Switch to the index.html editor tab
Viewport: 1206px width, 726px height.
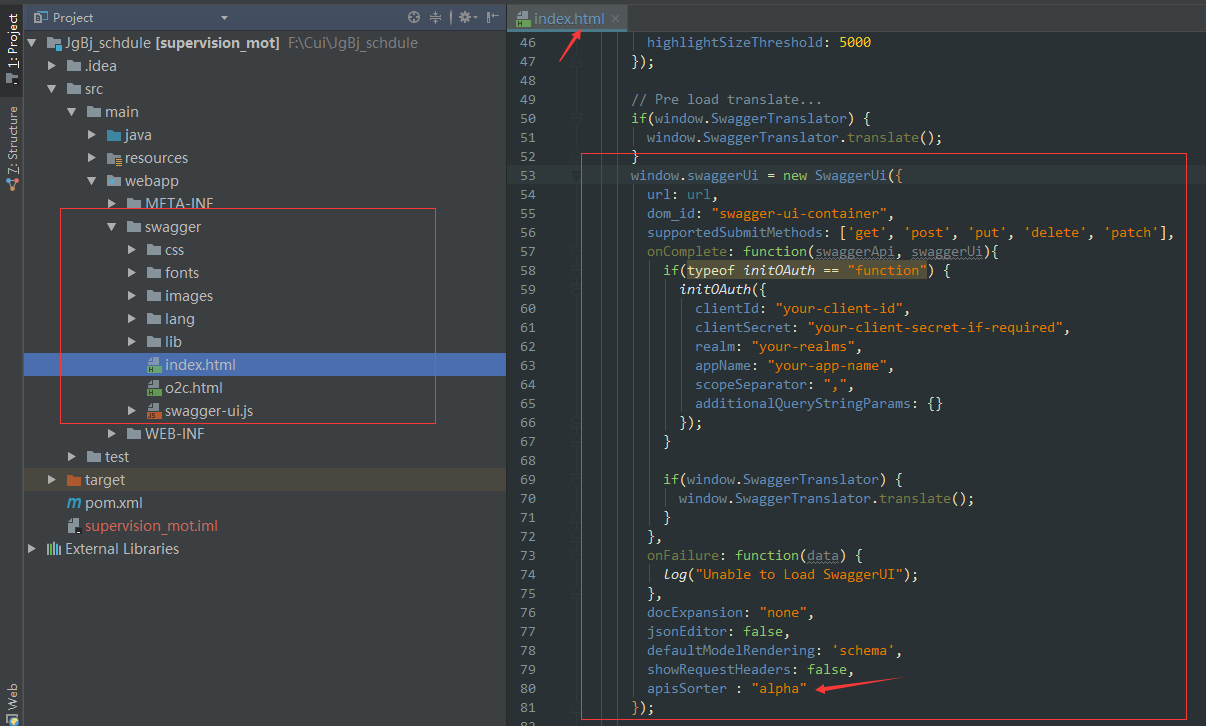tap(568, 18)
